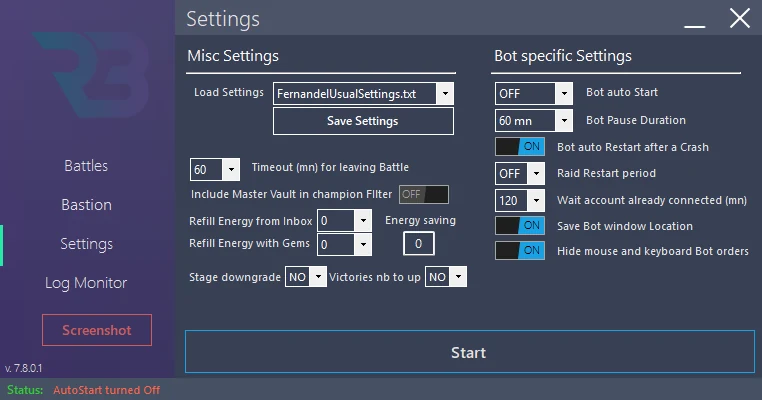
Task: Open the Log Monitor page
Action: point(86,283)
